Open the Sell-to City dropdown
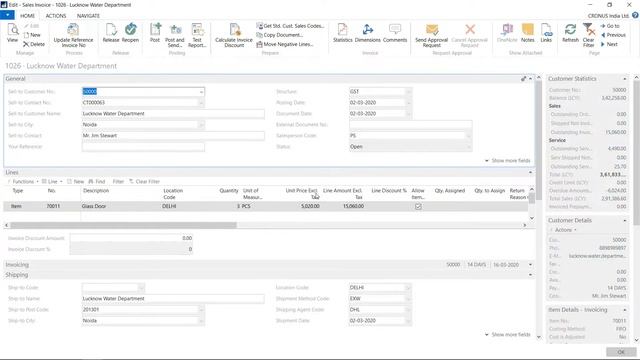The height and width of the screenshot is (360, 640). point(201,125)
